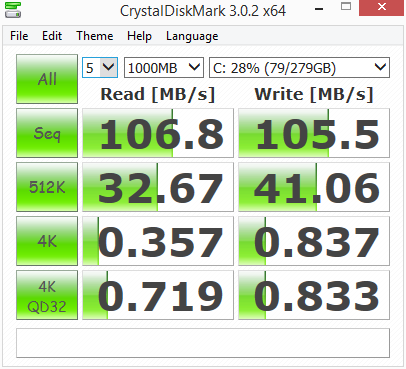Image resolution: width=406 pixels, height=369 pixels.
Task: Click the 512K write result 41.06
Action: 314,187
